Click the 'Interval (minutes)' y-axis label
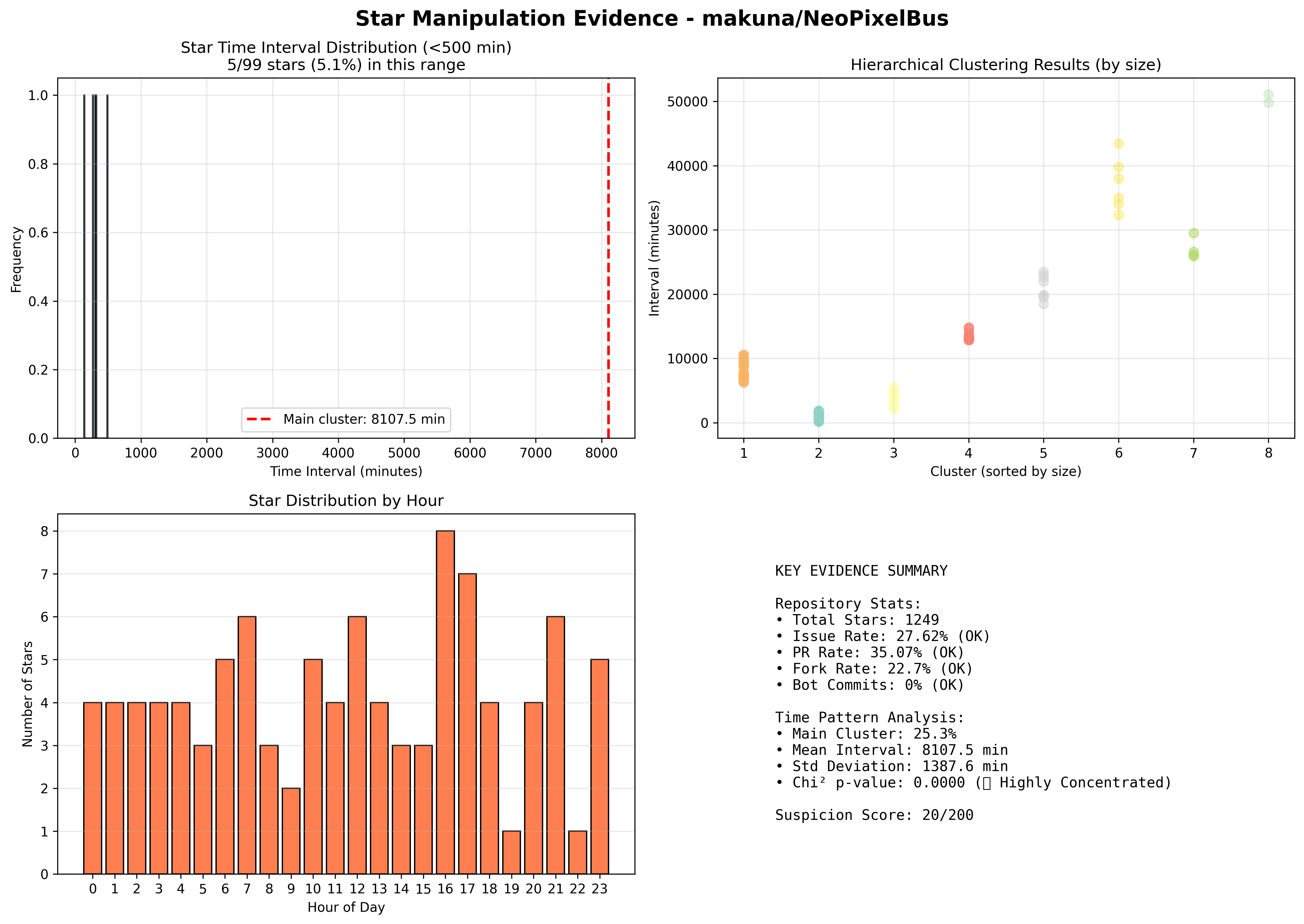 pos(654,258)
